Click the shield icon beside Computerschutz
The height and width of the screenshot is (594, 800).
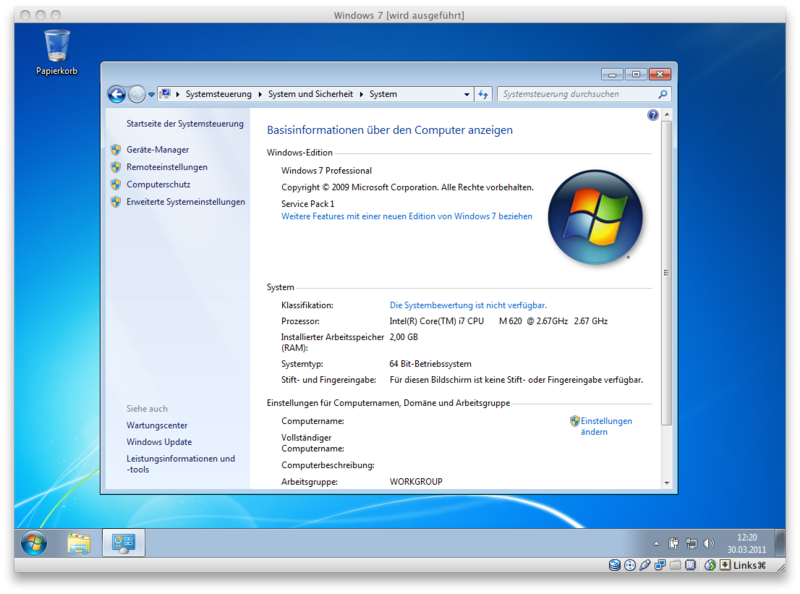[116, 185]
